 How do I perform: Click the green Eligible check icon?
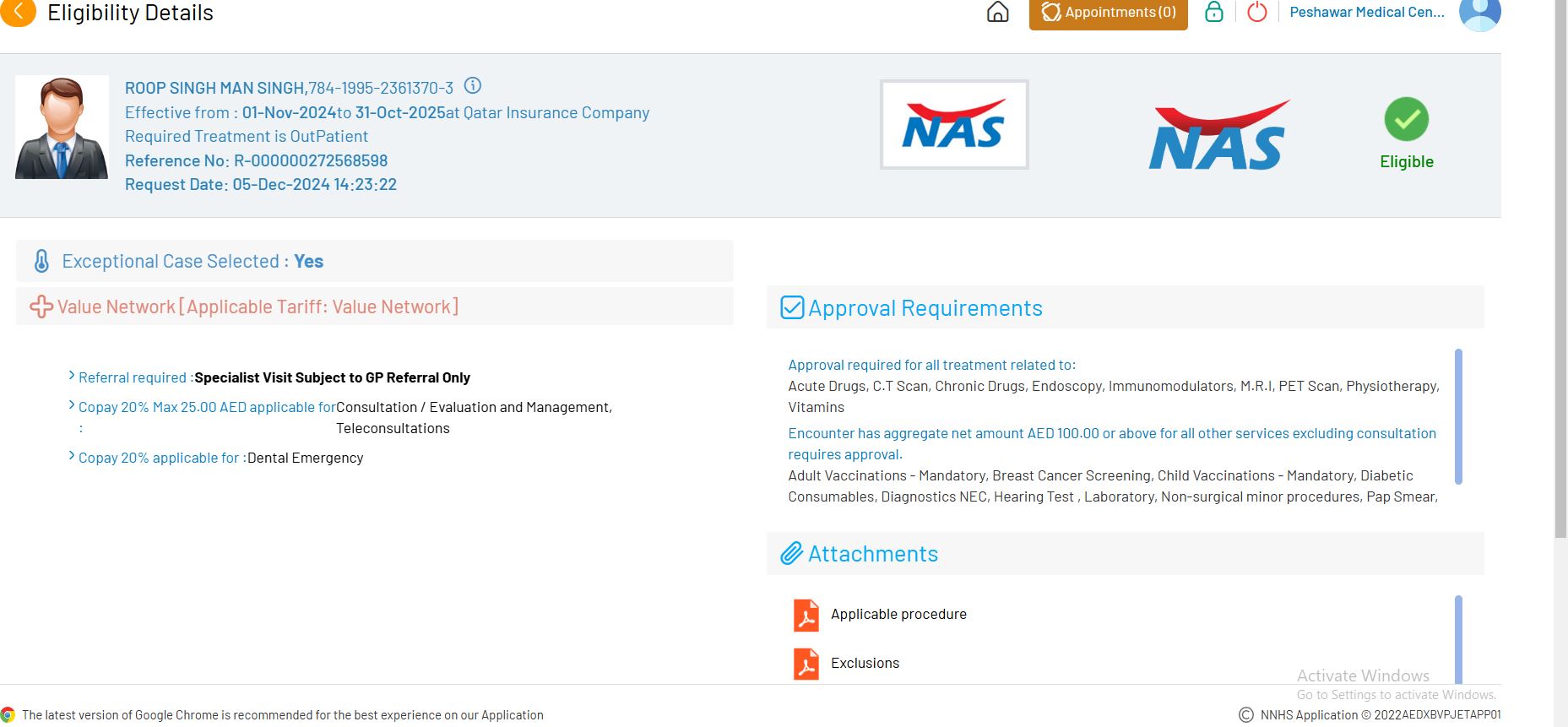tap(1407, 119)
